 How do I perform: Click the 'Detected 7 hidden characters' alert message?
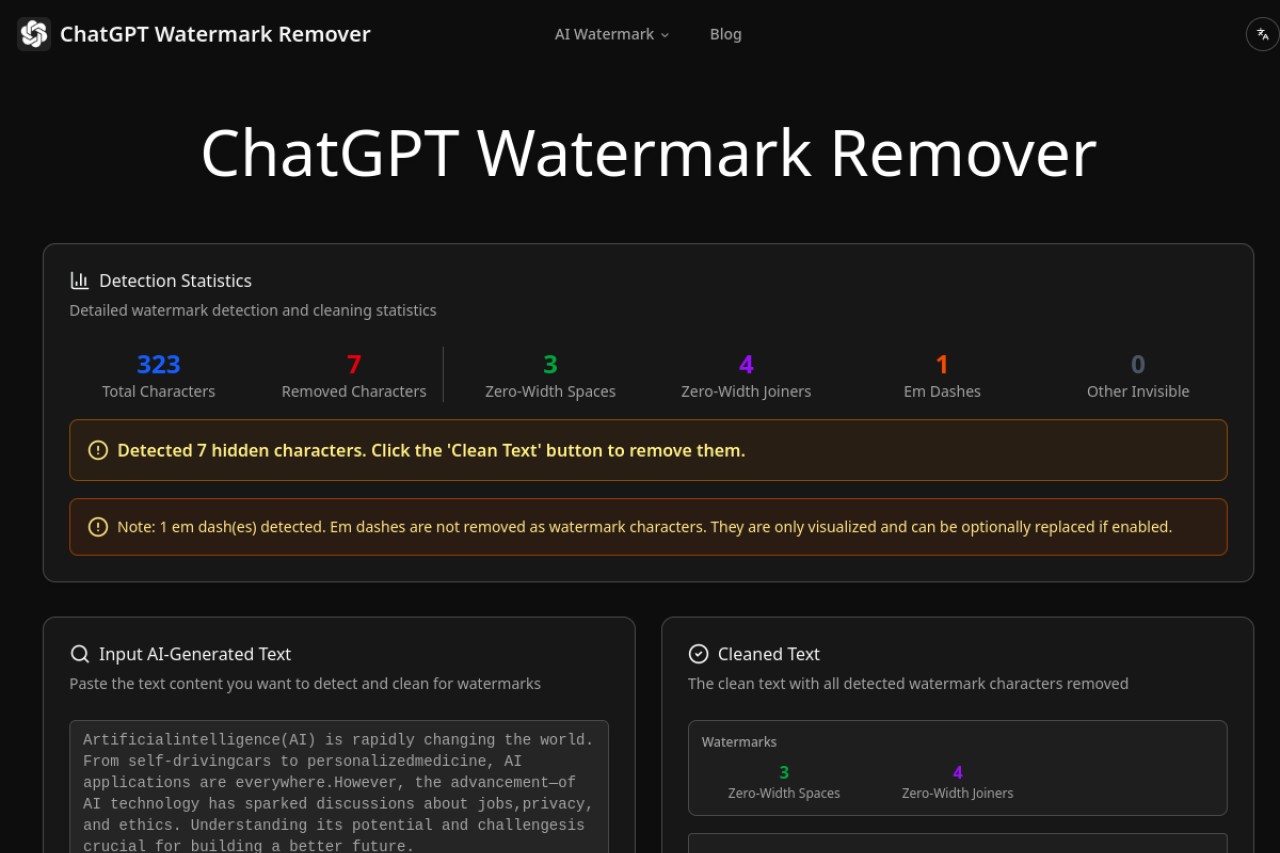431,450
